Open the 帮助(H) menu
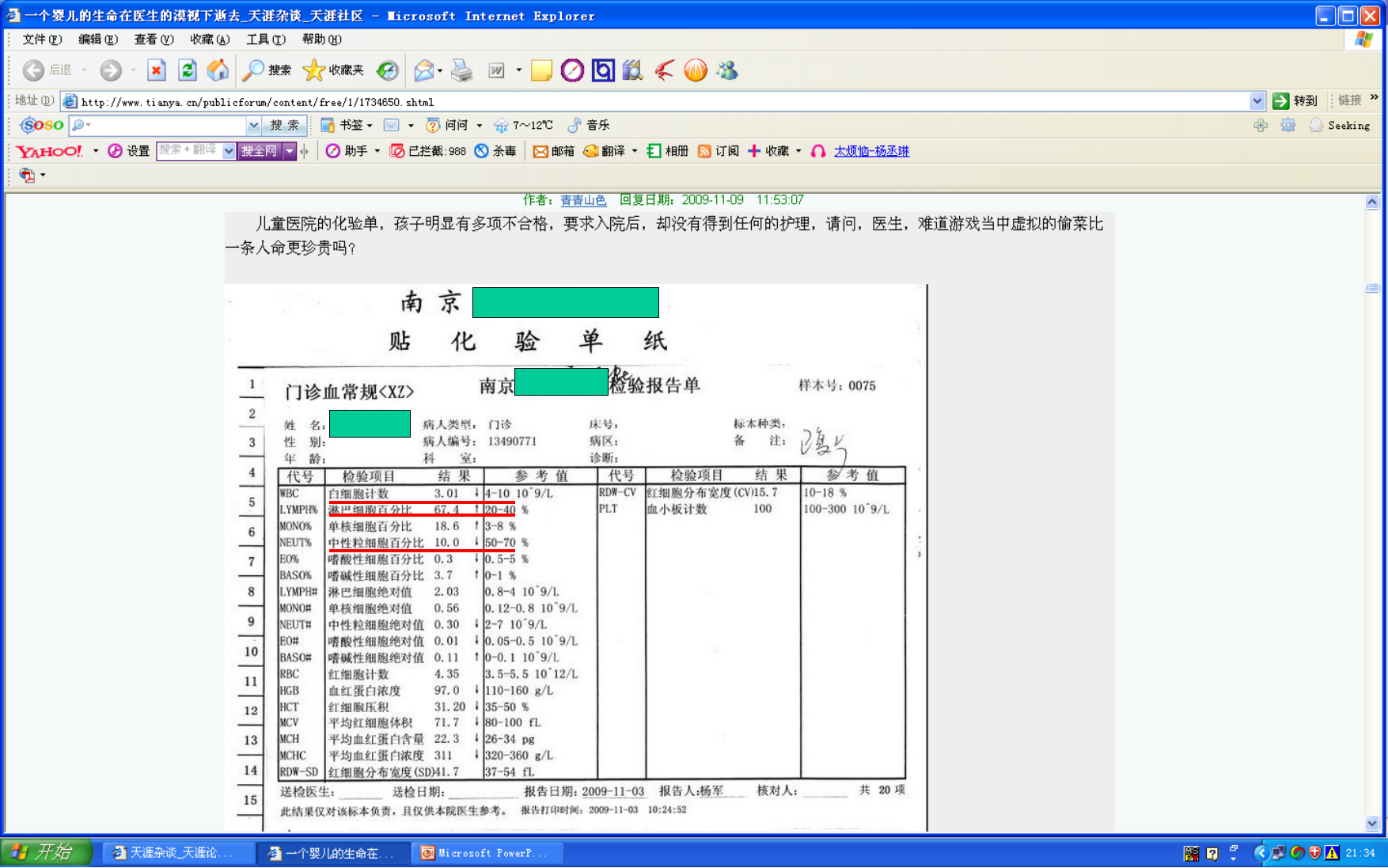Image resolution: width=1388 pixels, height=868 pixels. pyautogui.click(x=322, y=40)
